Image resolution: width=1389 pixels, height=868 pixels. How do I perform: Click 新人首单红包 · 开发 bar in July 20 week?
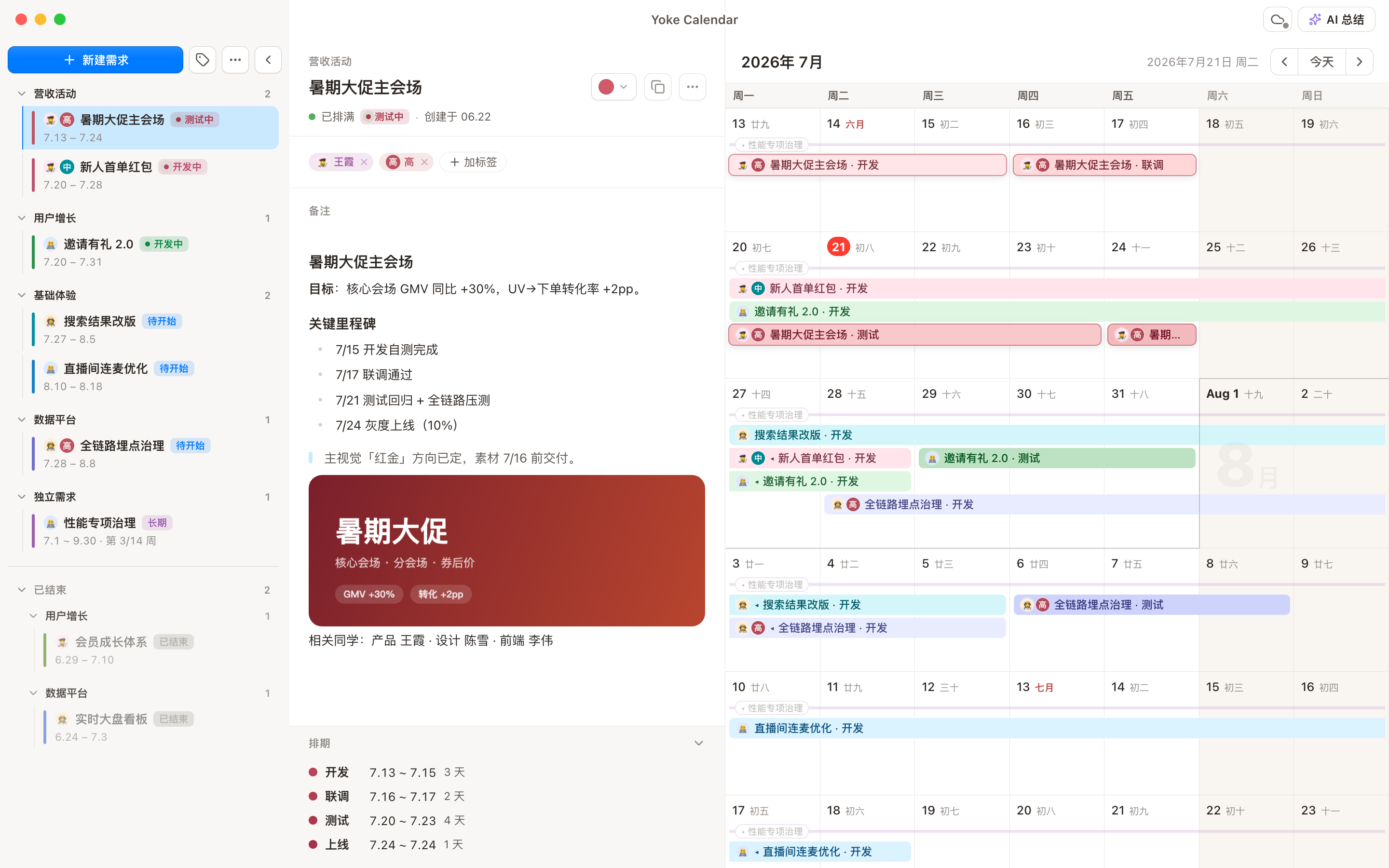(1057, 288)
